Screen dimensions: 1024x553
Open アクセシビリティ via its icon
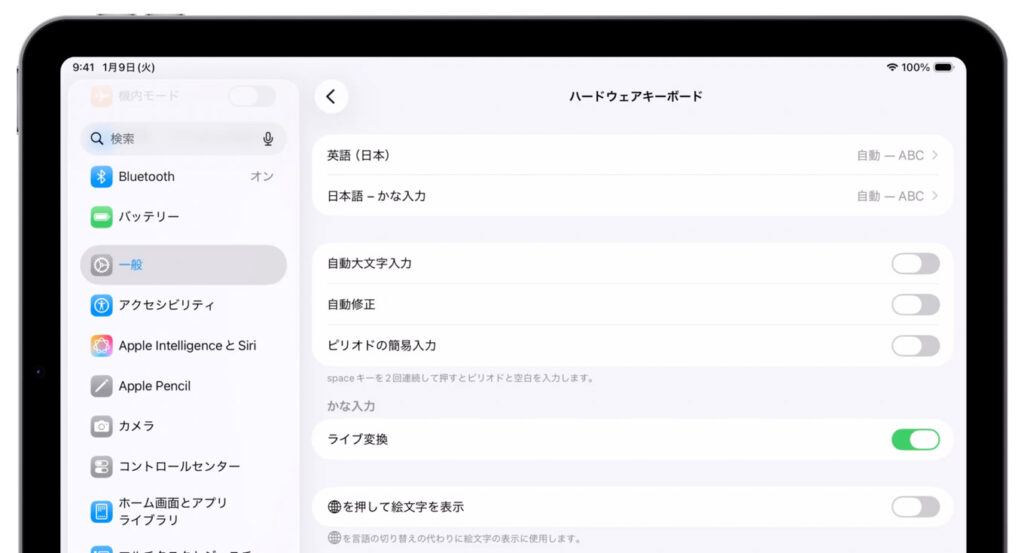[101, 305]
